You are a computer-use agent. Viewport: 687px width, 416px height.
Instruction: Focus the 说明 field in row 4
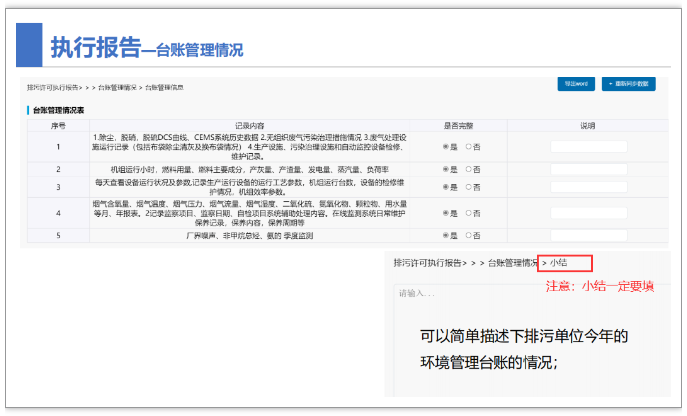pyautogui.click(x=588, y=213)
